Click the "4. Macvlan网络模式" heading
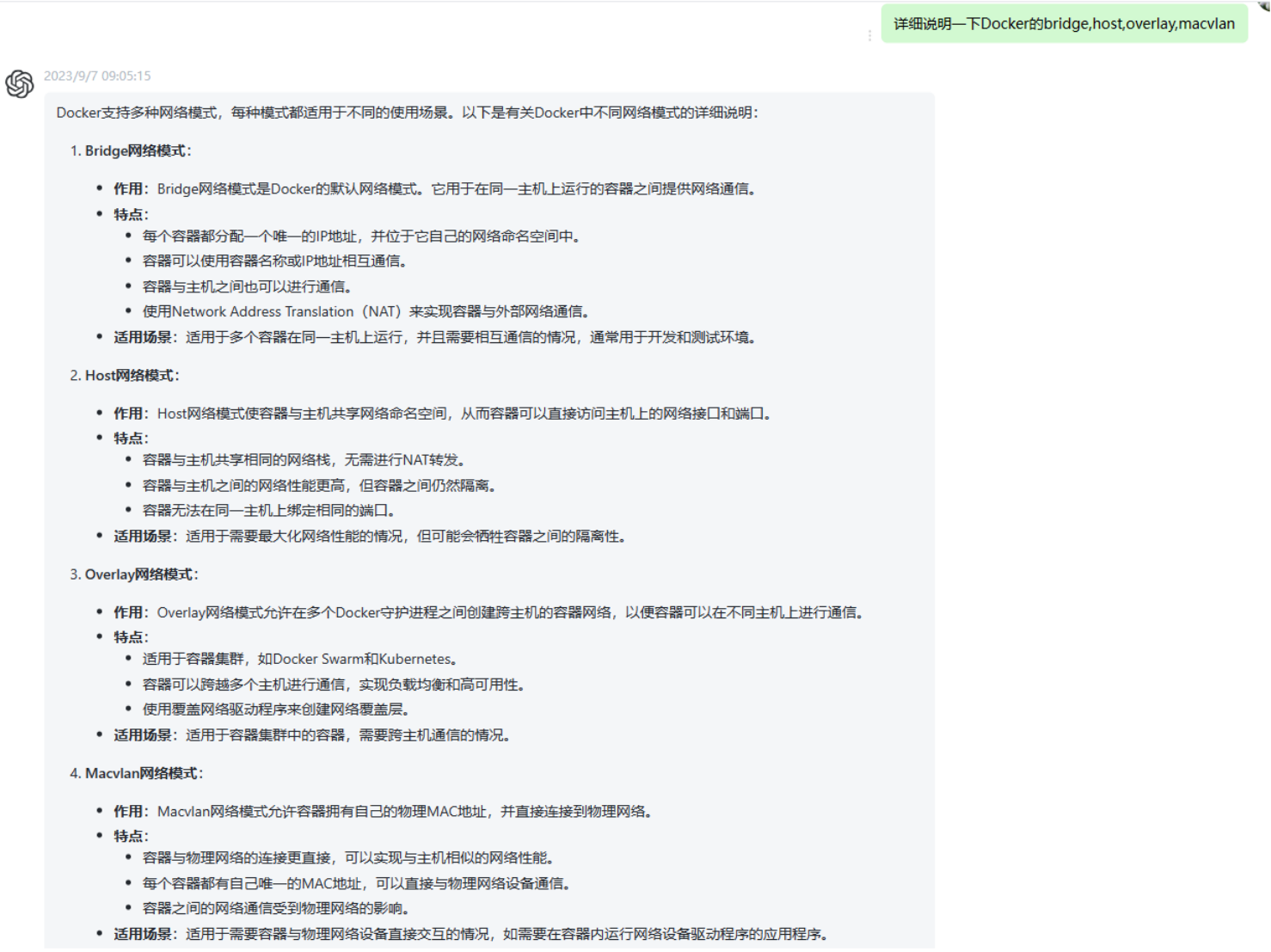This screenshot has height=952, width=1271. [137, 773]
